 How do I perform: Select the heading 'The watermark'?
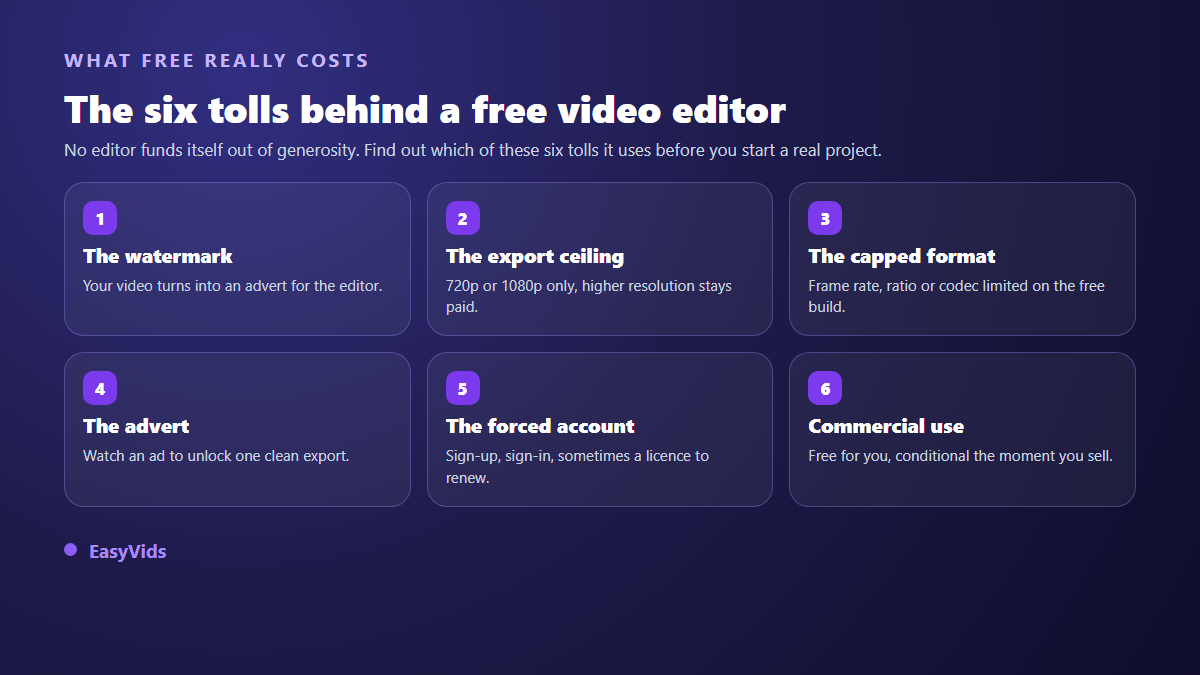coord(158,256)
